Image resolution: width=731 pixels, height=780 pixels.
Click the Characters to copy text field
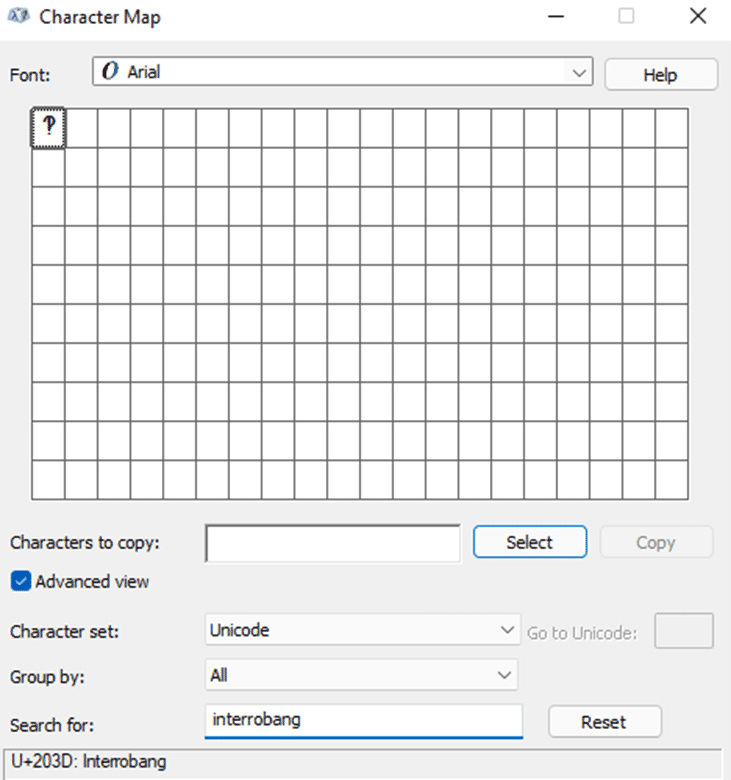pyautogui.click(x=333, y=543)
